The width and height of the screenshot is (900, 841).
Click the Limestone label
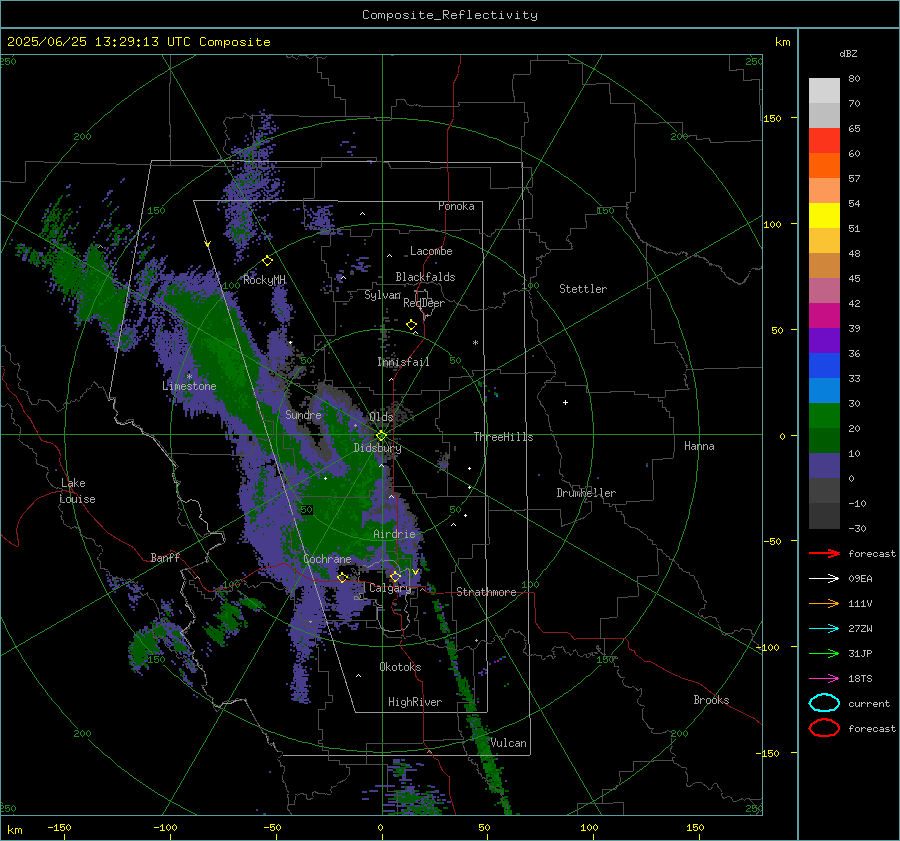pyautogui.click(x=189, y=386)
